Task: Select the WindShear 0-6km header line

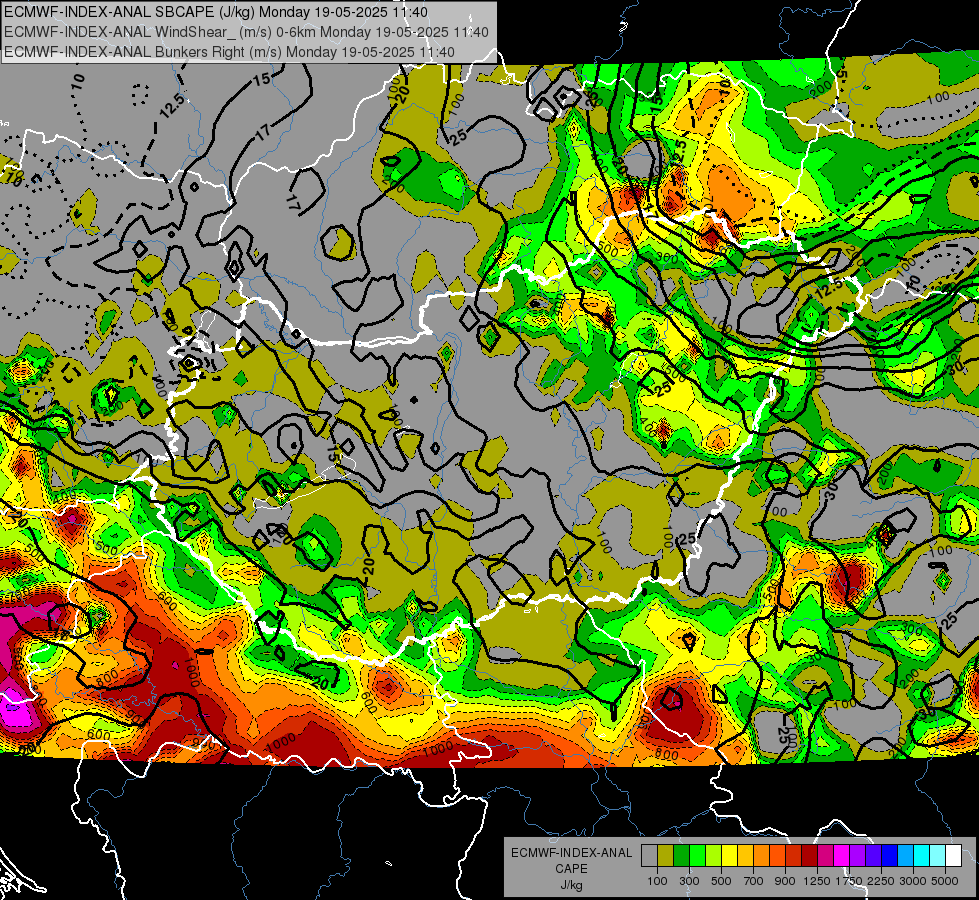Action: pos(246,32)
